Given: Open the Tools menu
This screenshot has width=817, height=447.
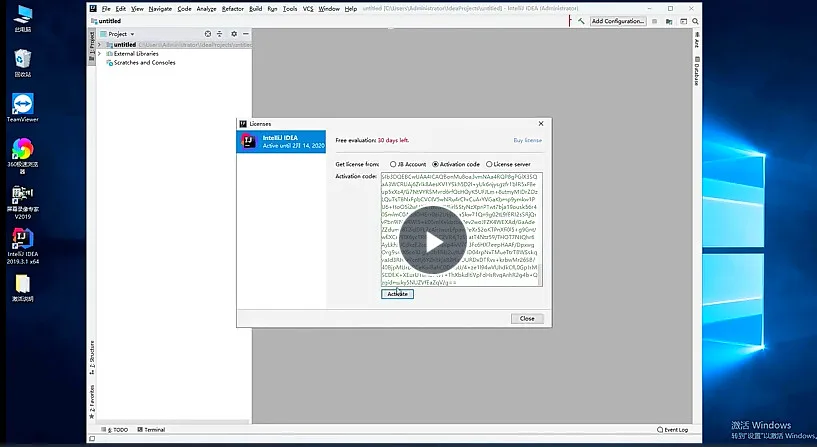Looking at the screenshot, I should tap(290, 9).
